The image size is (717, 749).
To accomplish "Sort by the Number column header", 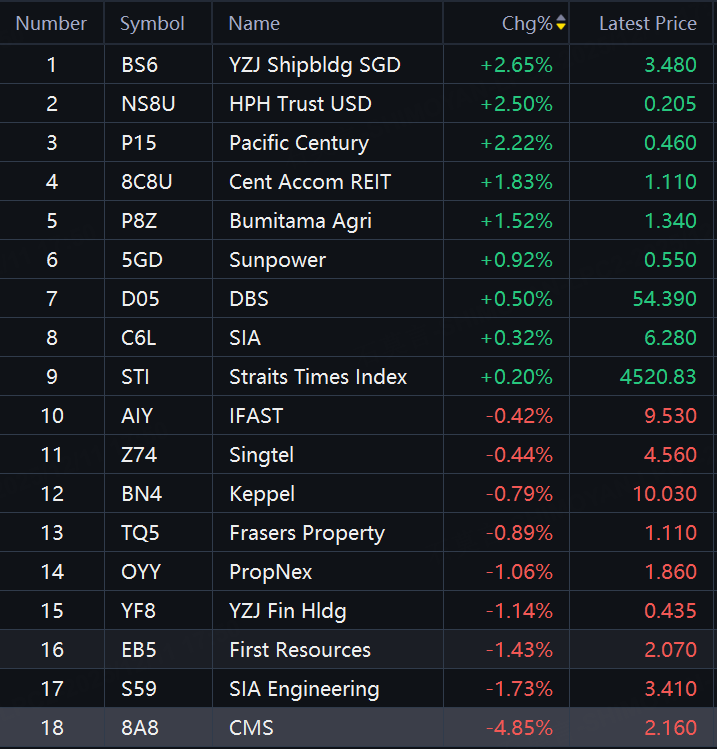I will [x=51, y=23].
